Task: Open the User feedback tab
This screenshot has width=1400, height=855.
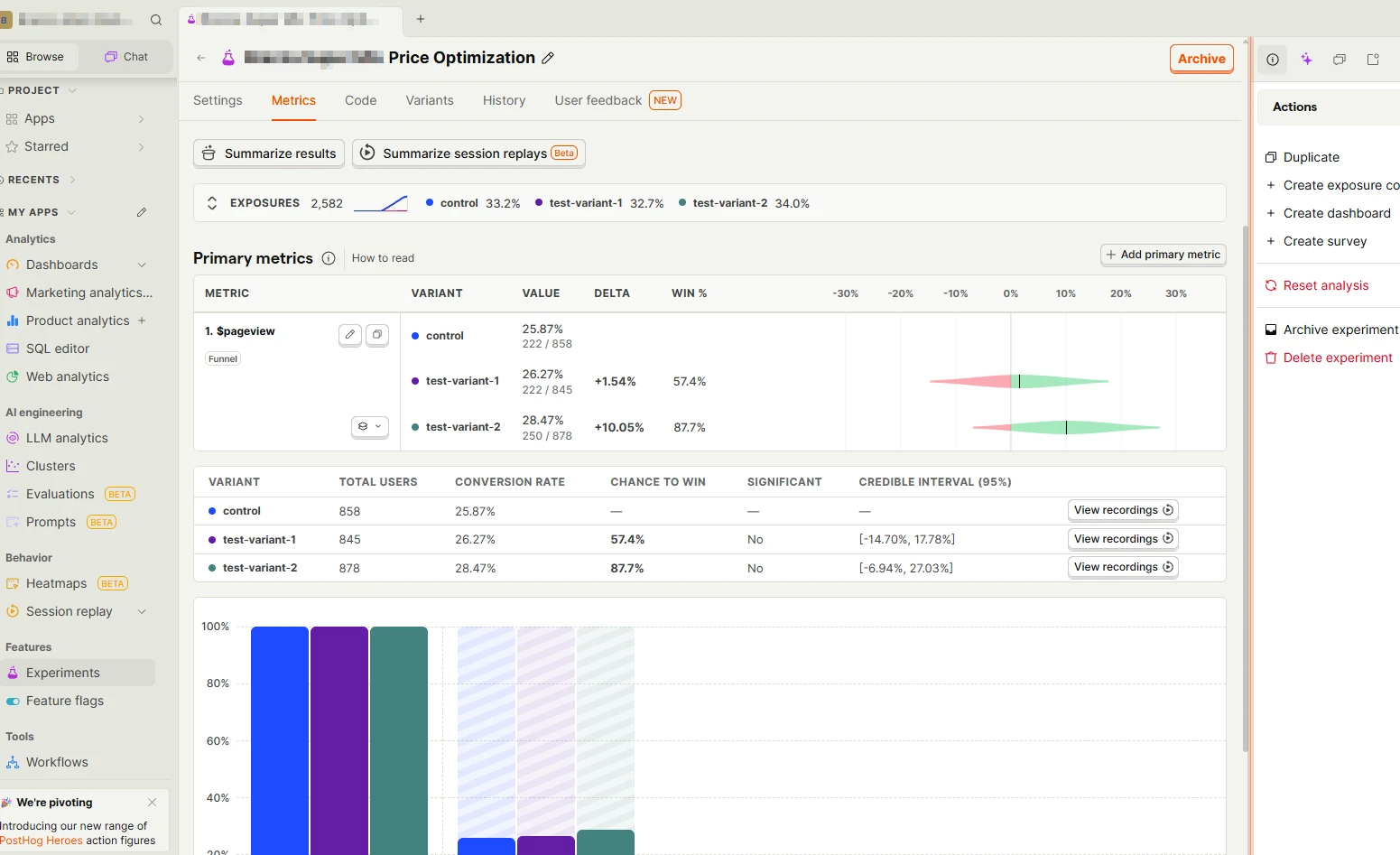Action: click(598, 100)
